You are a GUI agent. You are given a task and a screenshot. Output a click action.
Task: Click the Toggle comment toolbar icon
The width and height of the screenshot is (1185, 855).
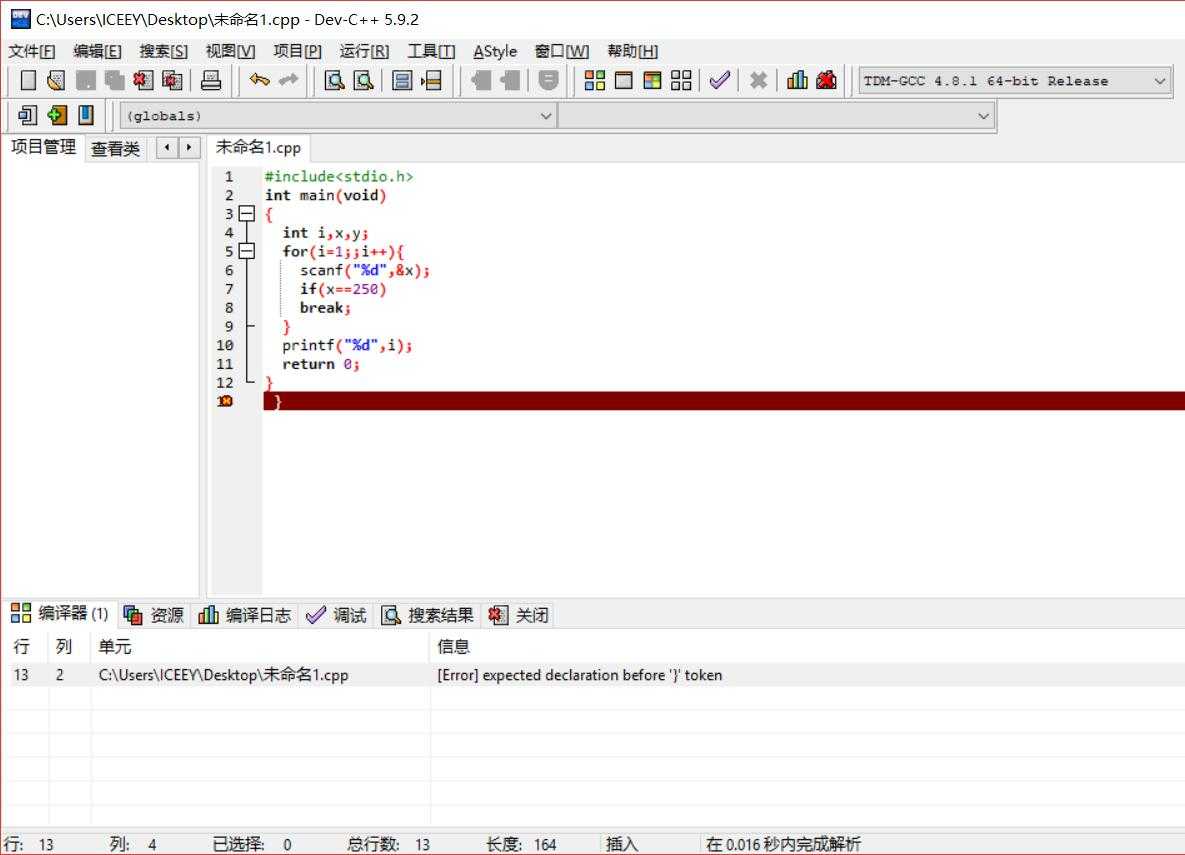click(548, 80)
